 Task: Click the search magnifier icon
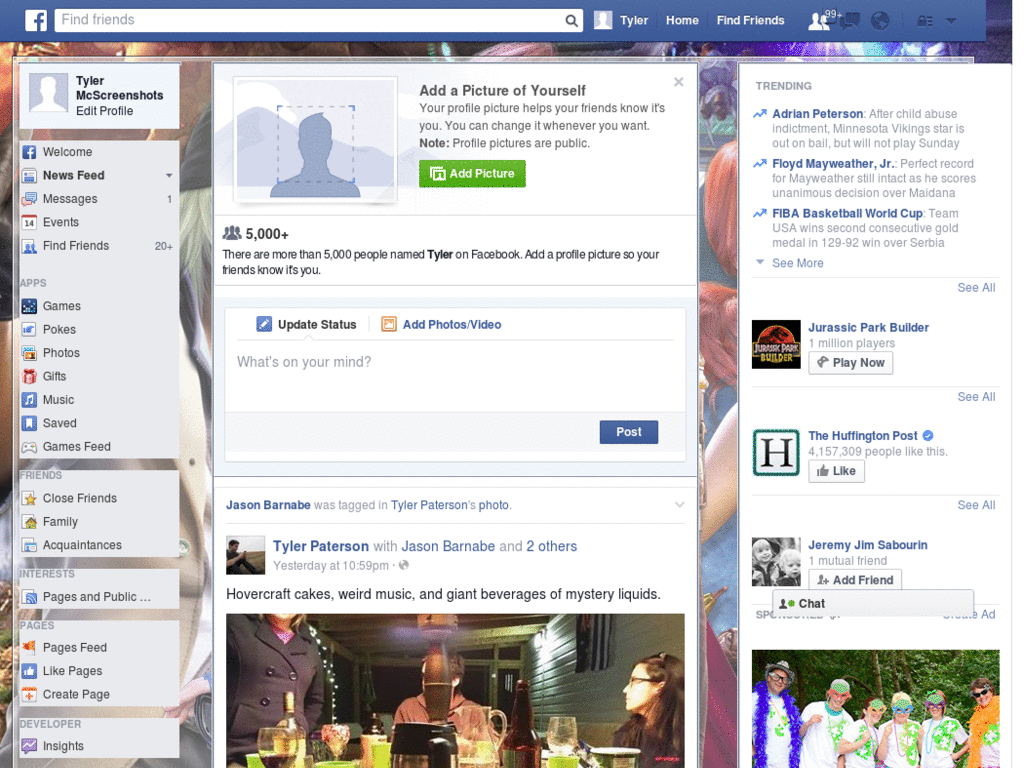pyautogui.click(x=571, y=21)
